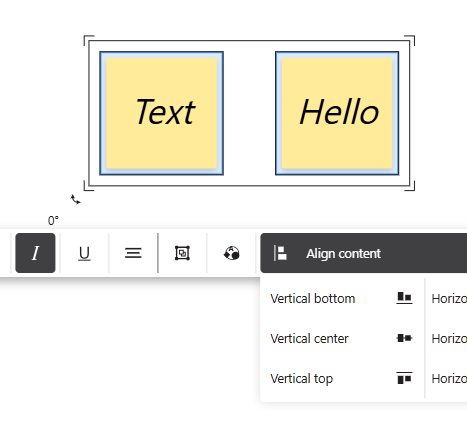The image size is (467, 428).
Task: Click the Vertical top icon
Action: [404, 378]
